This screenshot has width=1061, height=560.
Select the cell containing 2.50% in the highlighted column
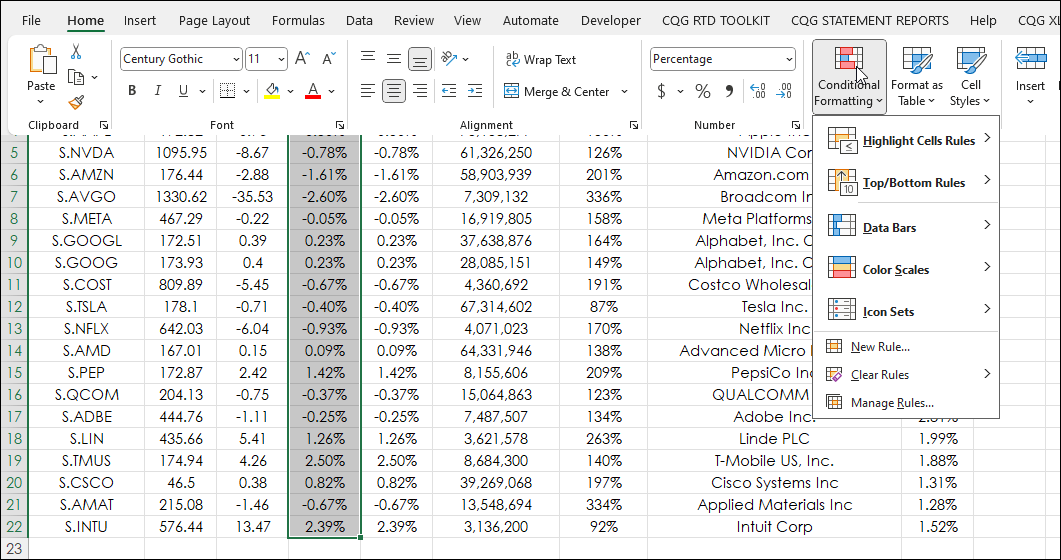point(325,461)
